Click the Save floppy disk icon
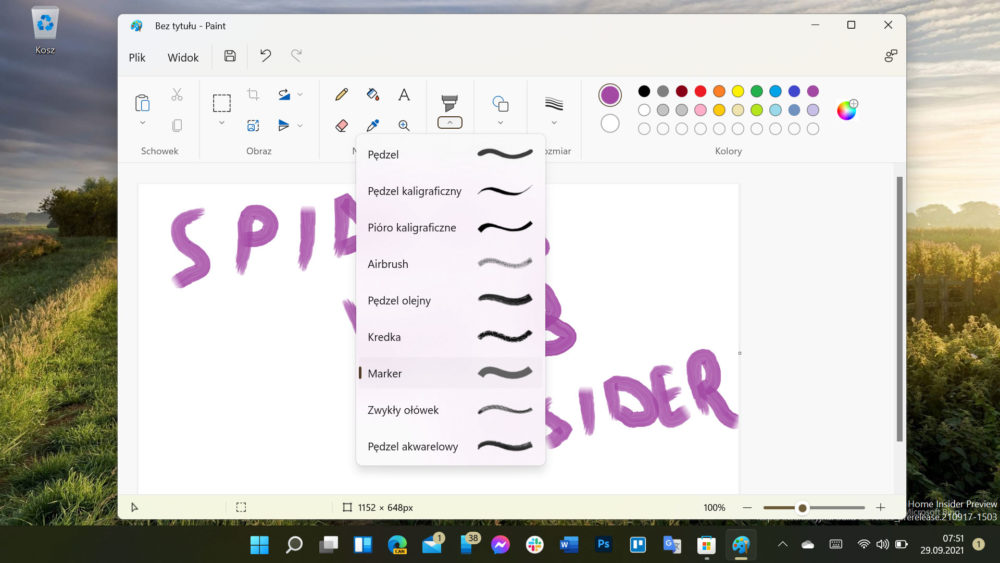1000x563 pixels. click(x=230, y=56)
